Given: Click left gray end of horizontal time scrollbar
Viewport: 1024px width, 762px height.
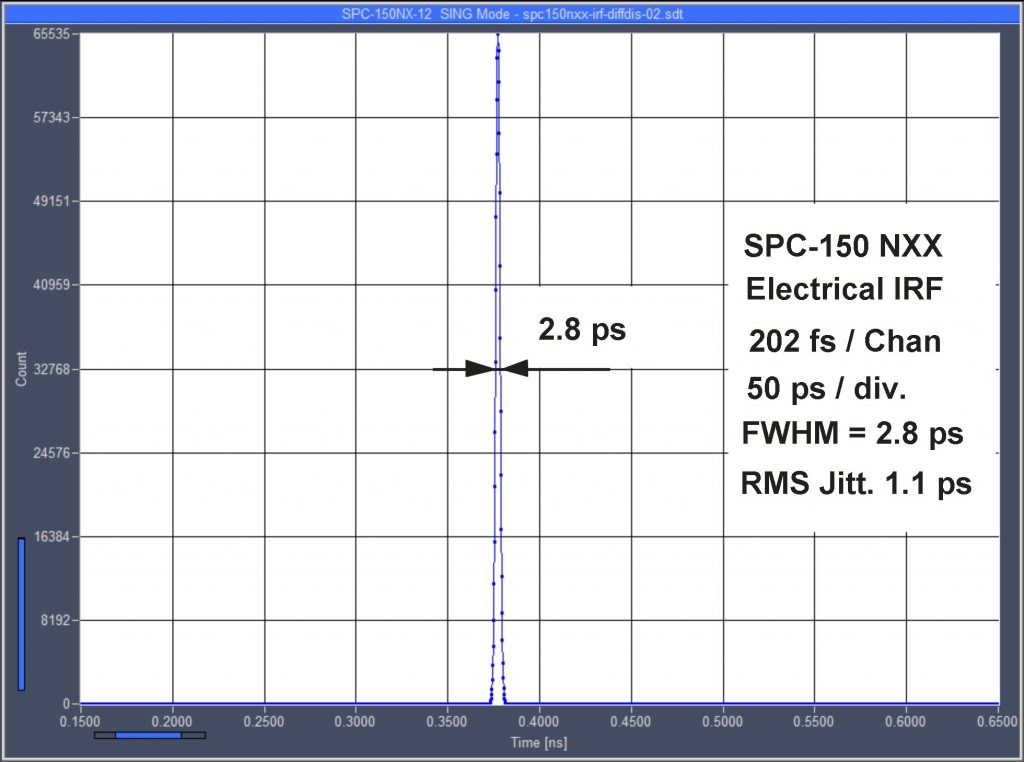Looking at the screenshot, I should (104, 735).
